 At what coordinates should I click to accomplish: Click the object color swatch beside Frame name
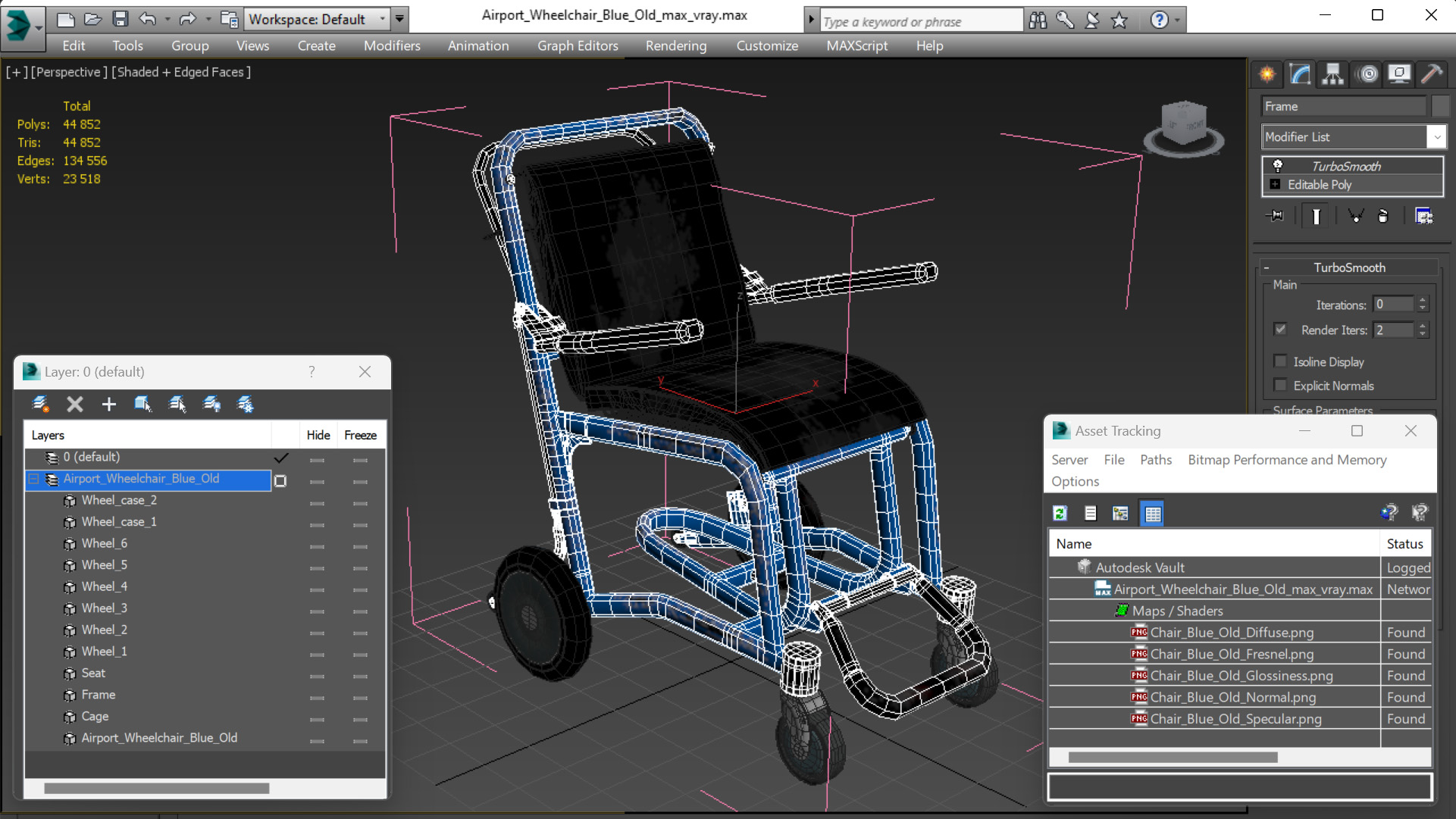pos(1442,106)
